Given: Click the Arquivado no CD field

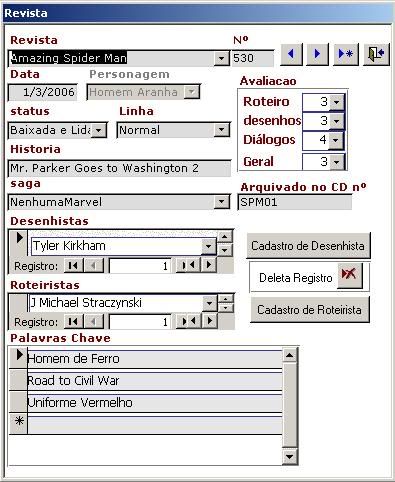Looking at the screenshot, I should pyautogui.click(x=295, y=202).
